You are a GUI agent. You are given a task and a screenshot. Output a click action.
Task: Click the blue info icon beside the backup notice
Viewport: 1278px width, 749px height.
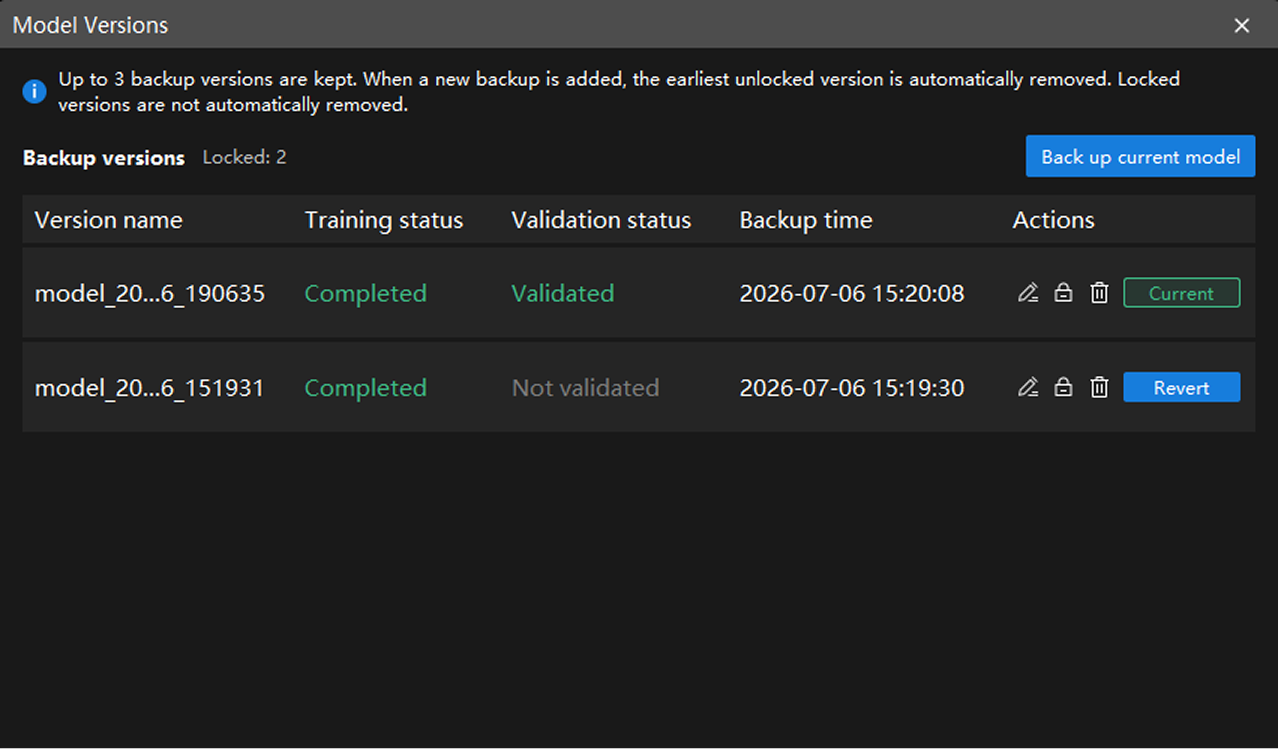[x=35, y=92]
